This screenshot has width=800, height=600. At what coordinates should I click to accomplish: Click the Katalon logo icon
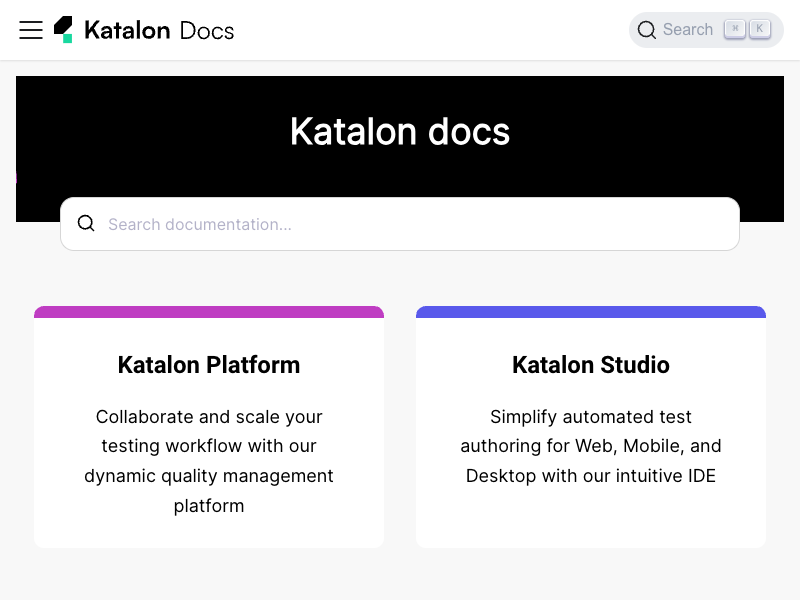63,30
